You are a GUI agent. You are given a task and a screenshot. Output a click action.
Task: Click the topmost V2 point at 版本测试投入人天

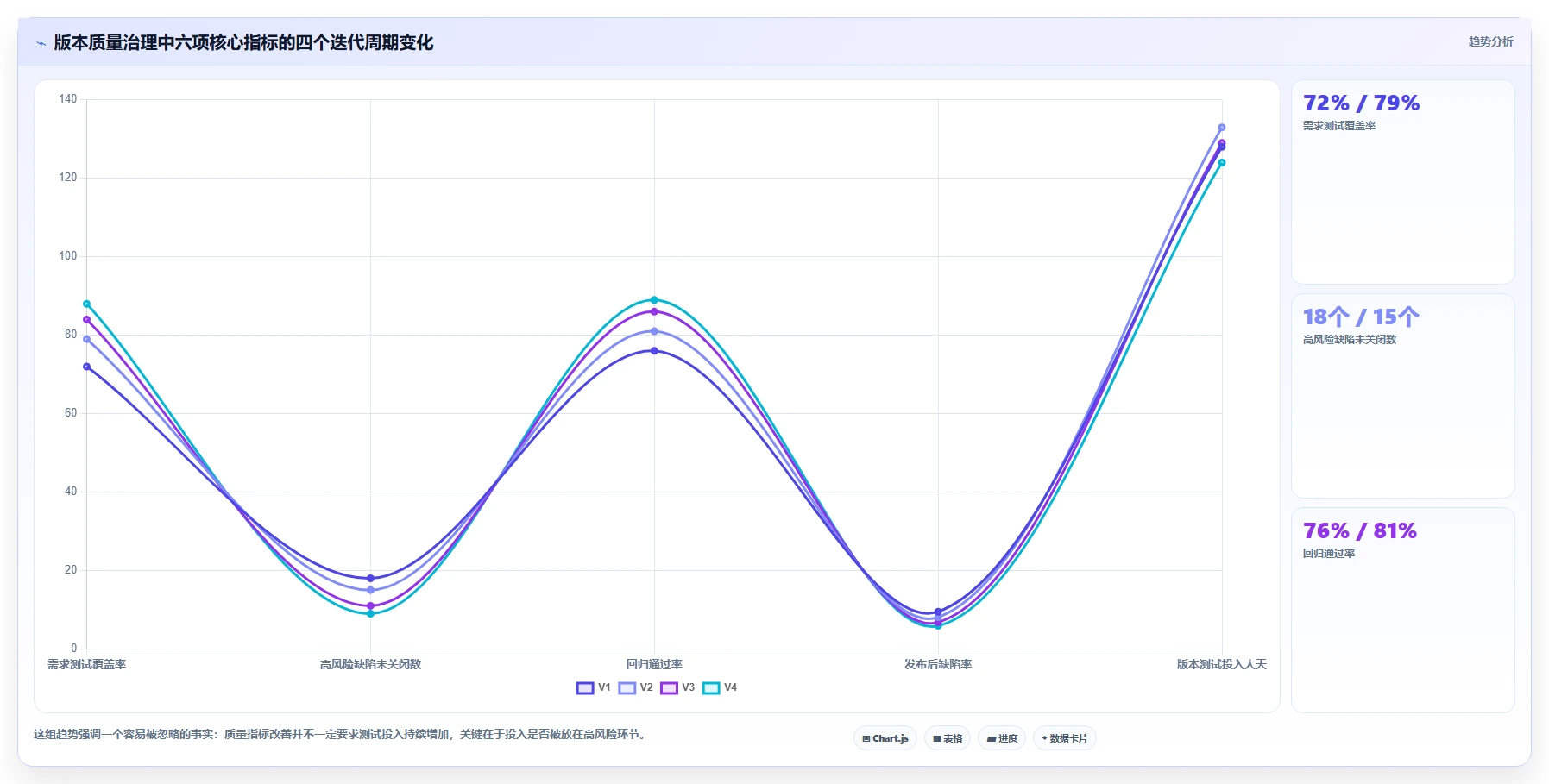coord(1222,128)
